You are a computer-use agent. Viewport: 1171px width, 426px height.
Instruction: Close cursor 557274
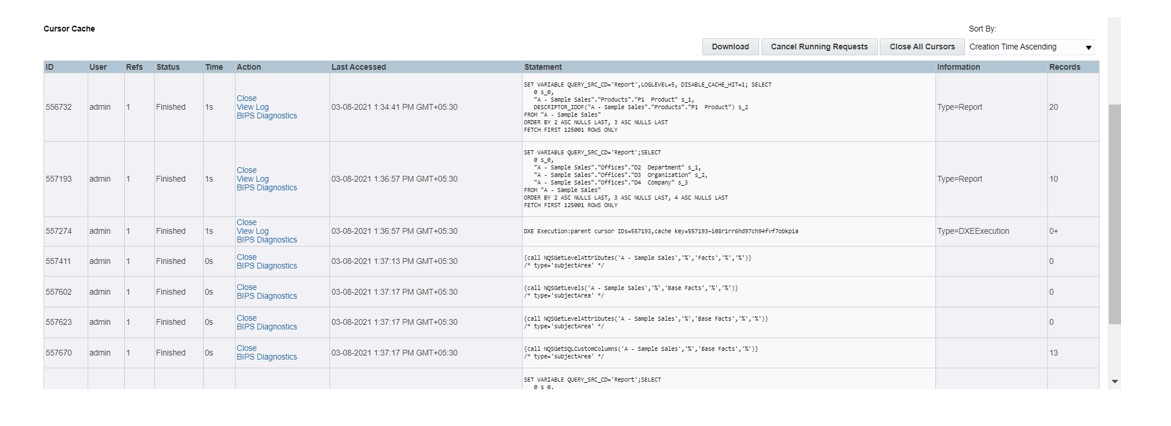(246, 223)
